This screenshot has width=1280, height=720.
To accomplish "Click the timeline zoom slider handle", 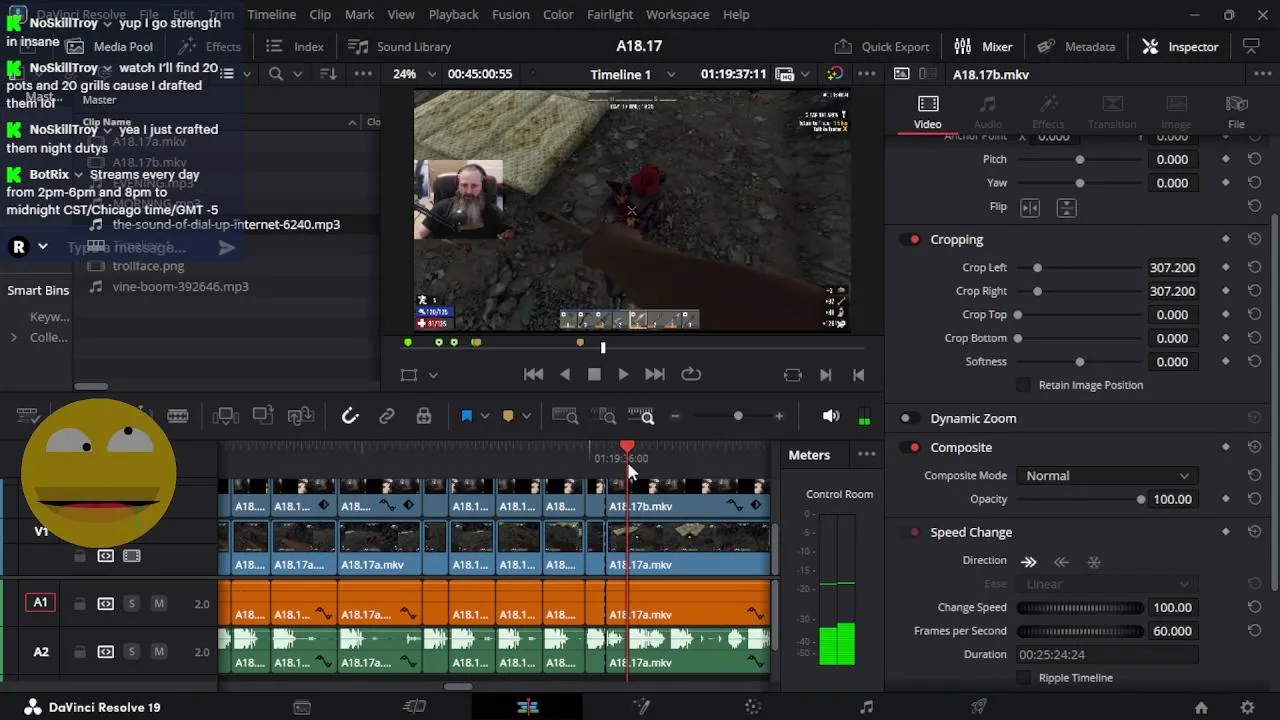I will 738,416.
